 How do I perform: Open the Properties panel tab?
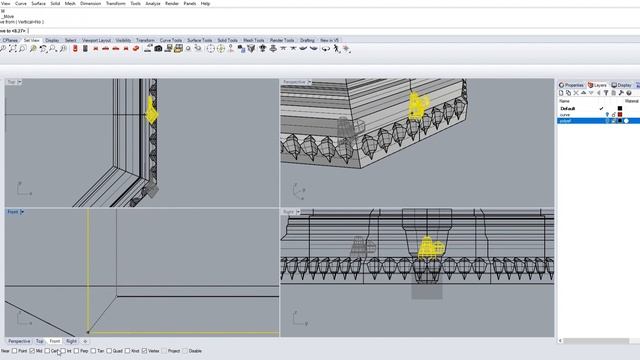point(571,85)
